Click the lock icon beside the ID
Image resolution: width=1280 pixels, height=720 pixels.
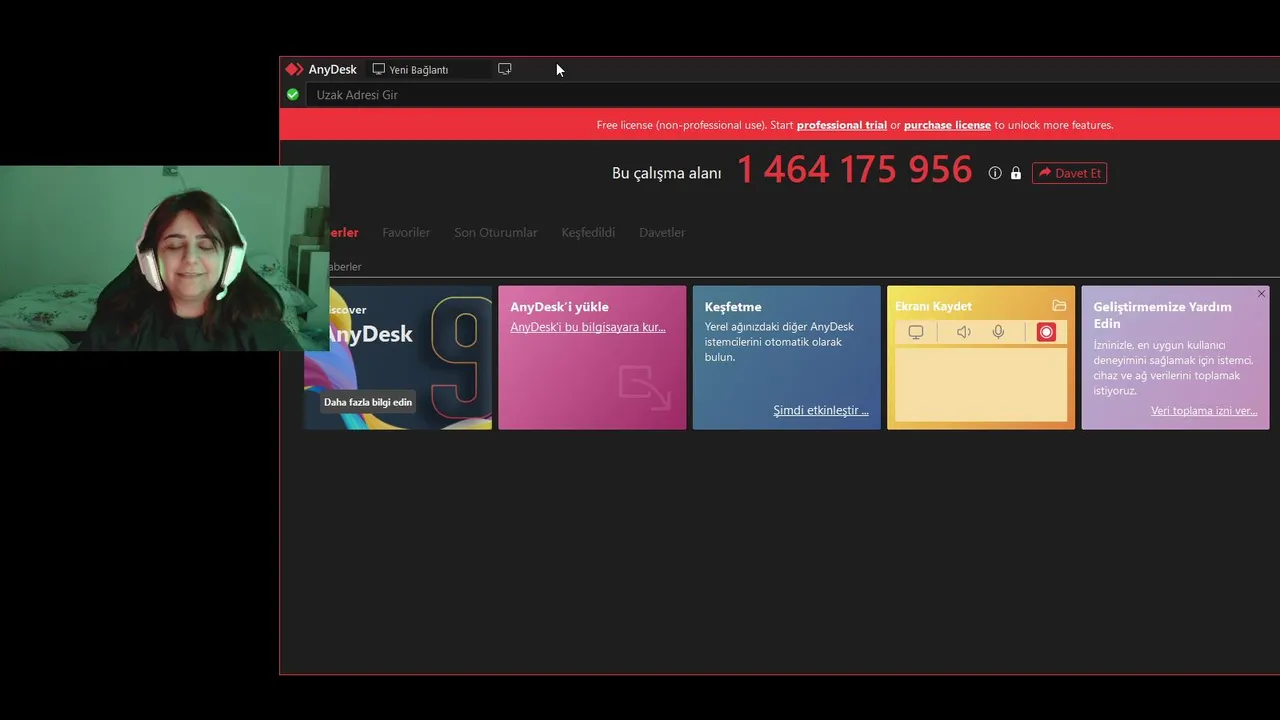[1016, 173]
